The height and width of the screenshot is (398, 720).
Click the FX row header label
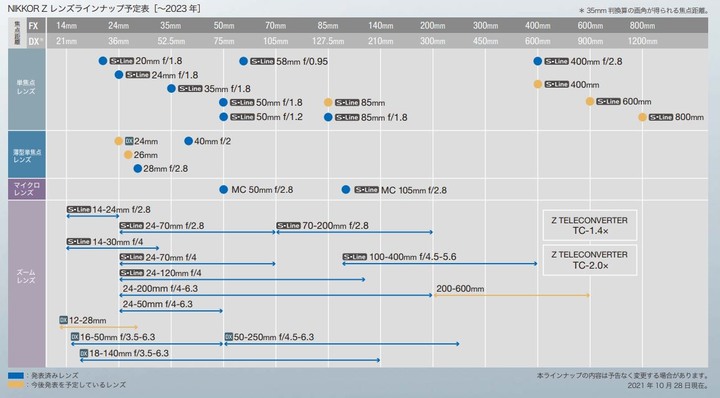[33, 26]
